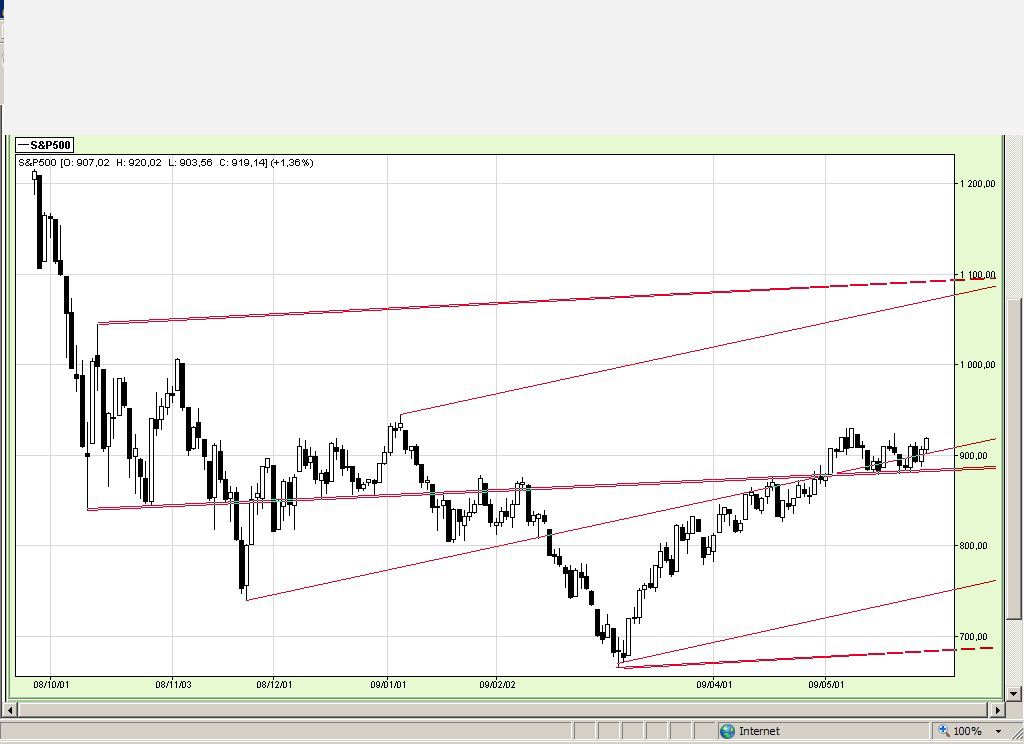Click the 09/05/01 date axis label

(x=826, y=685)
